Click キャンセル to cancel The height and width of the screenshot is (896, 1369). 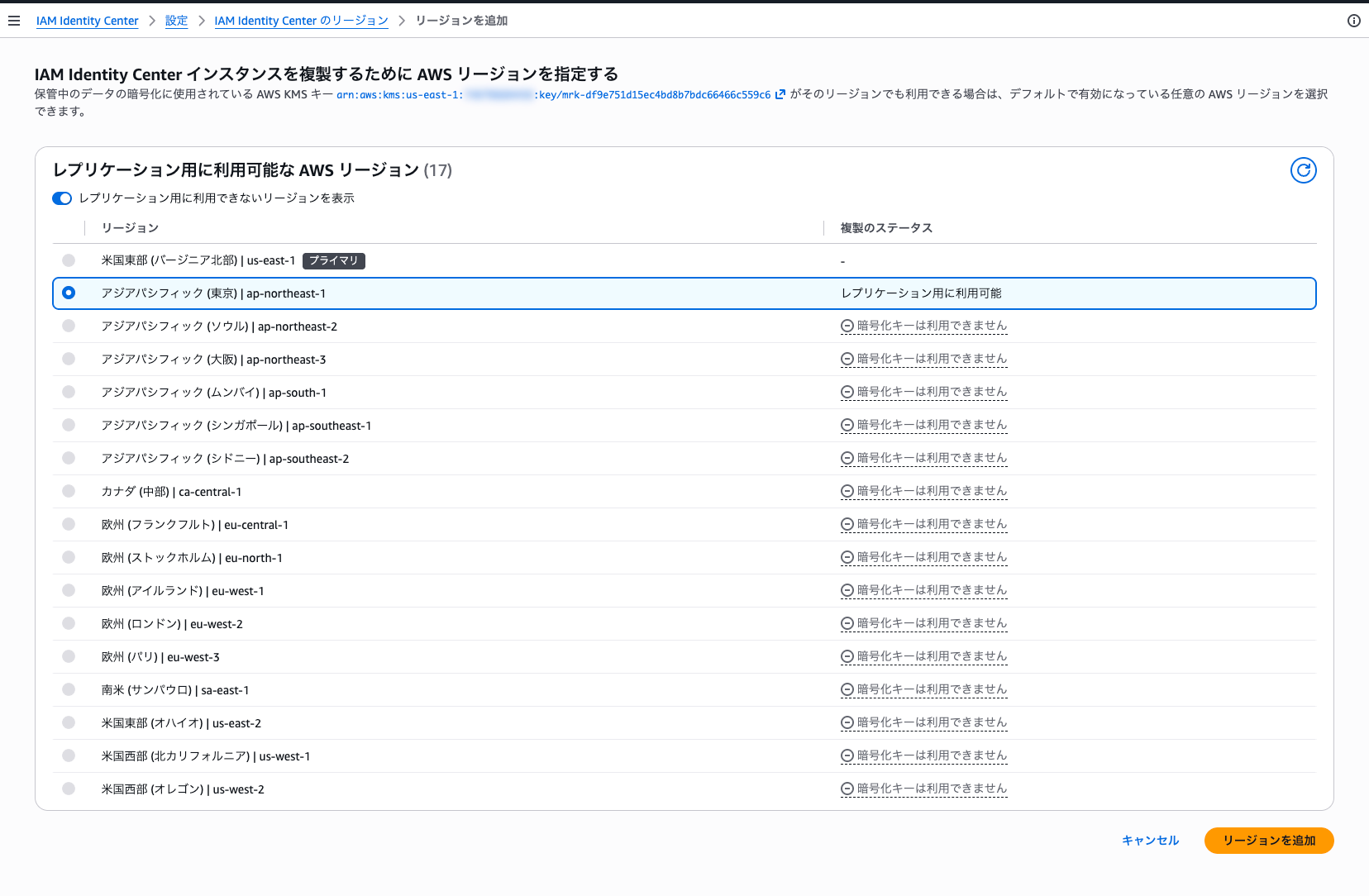coord(1150,841)
